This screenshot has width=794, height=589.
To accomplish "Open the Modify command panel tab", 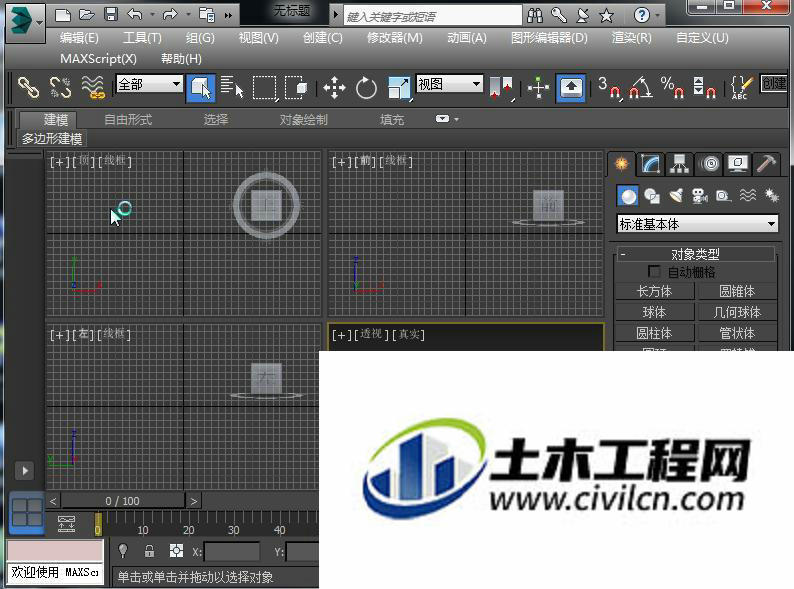I will pyautogui.click(x=651, y=164).
